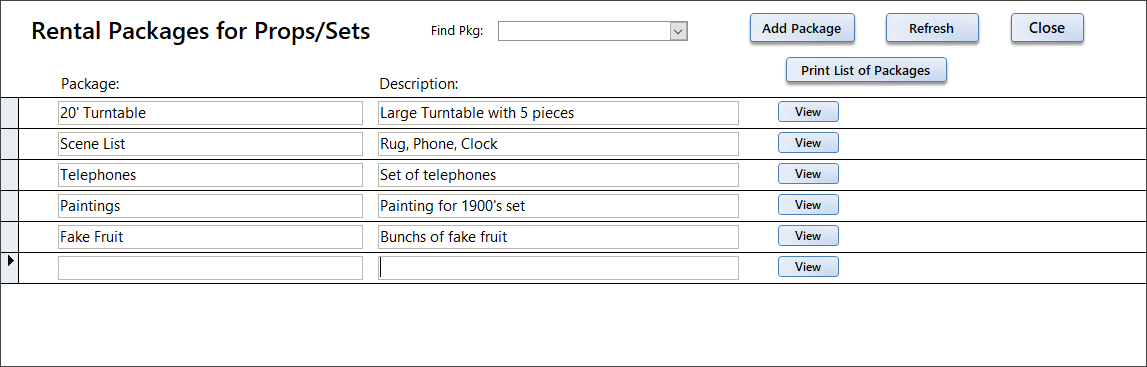The height and width of the screenshot is (367, 1147).
Task: Select the record selector for Paintings row
Action: 9,205
